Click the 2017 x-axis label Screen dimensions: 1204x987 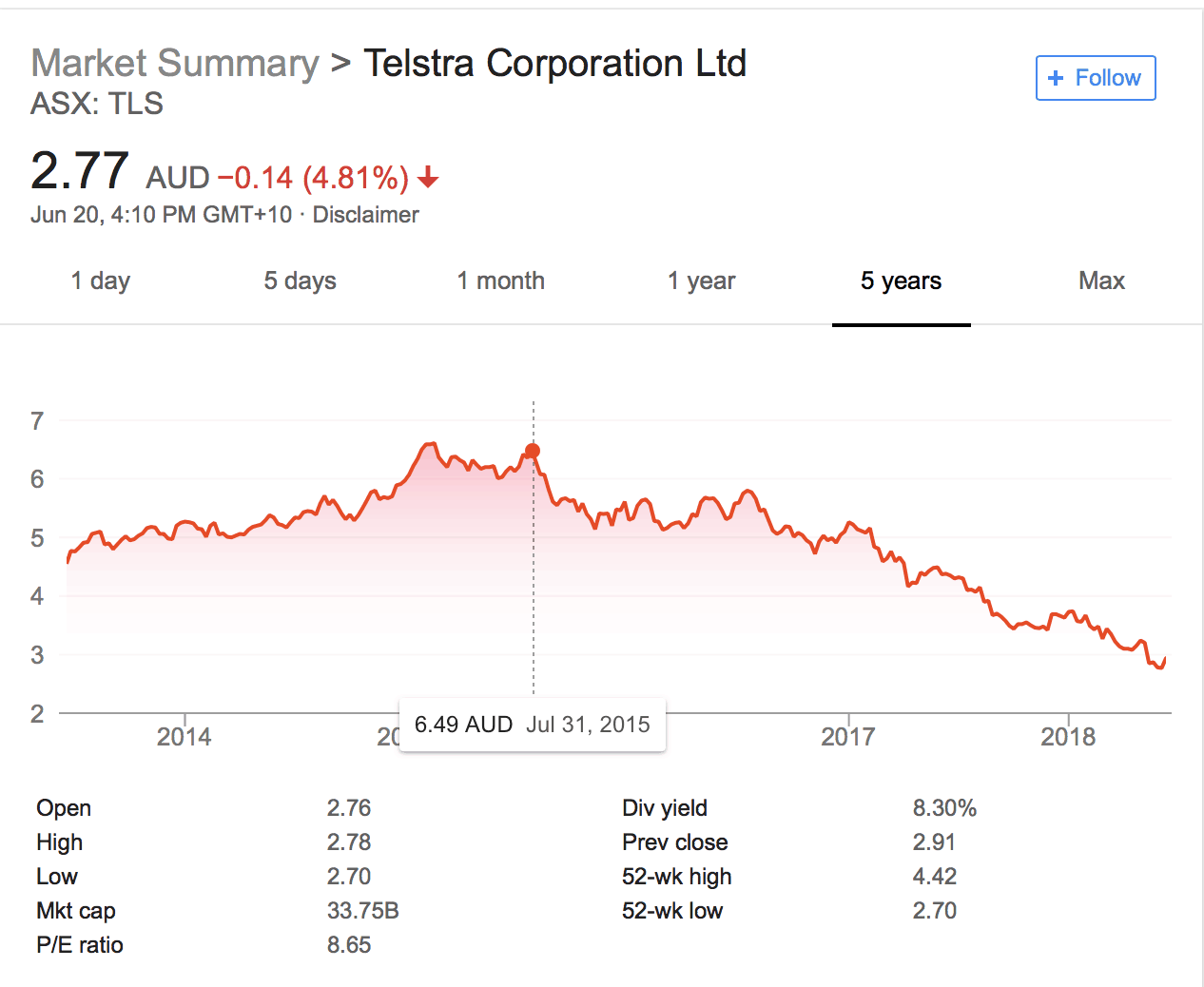click(x=847, y=737)
